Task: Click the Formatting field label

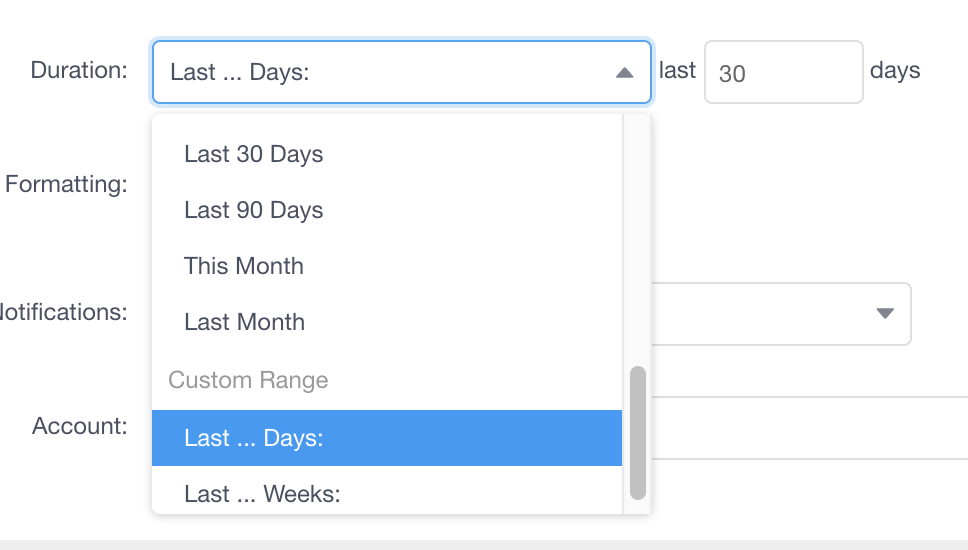Action: coord(66,184)
